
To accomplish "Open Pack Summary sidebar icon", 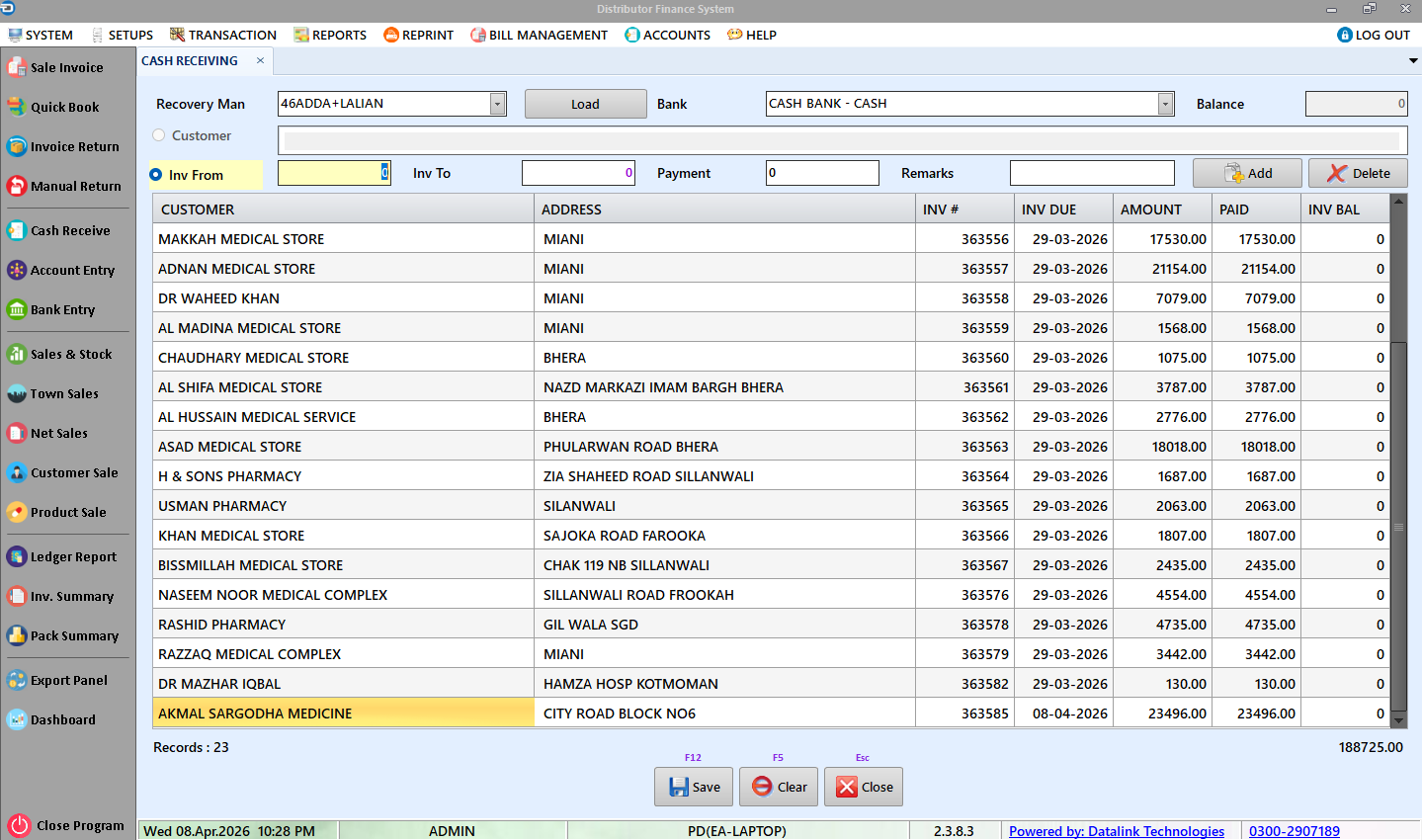I will [x=17, y=635].
